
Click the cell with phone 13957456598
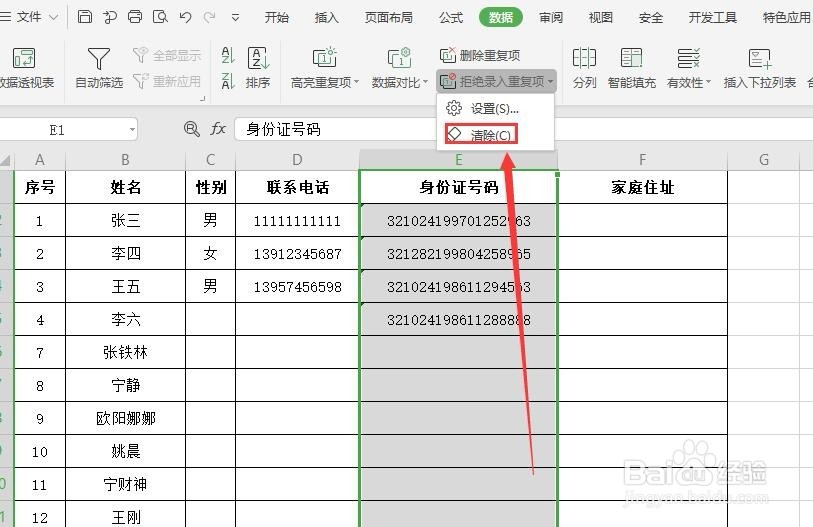297,286
